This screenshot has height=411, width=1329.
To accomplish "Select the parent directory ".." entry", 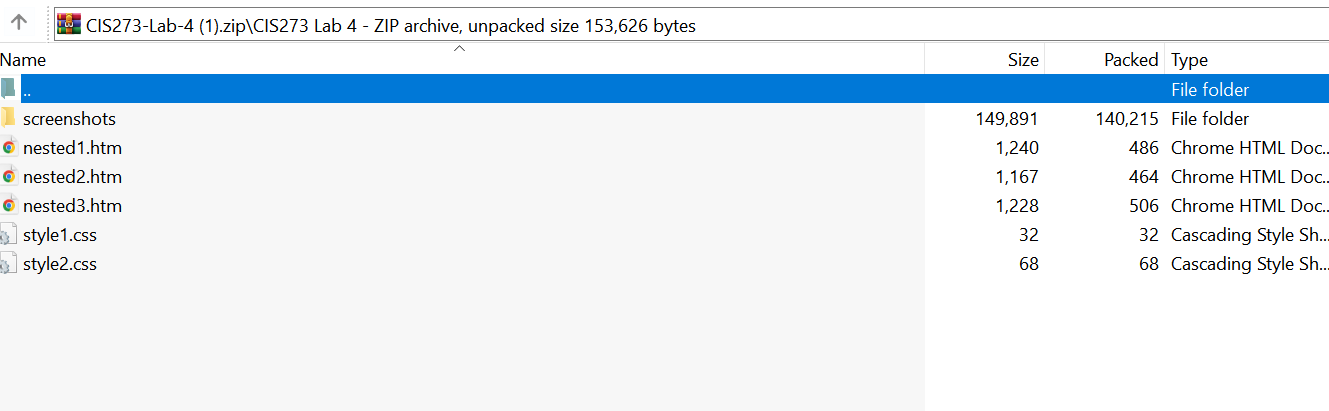I will [x=27, y=90].
